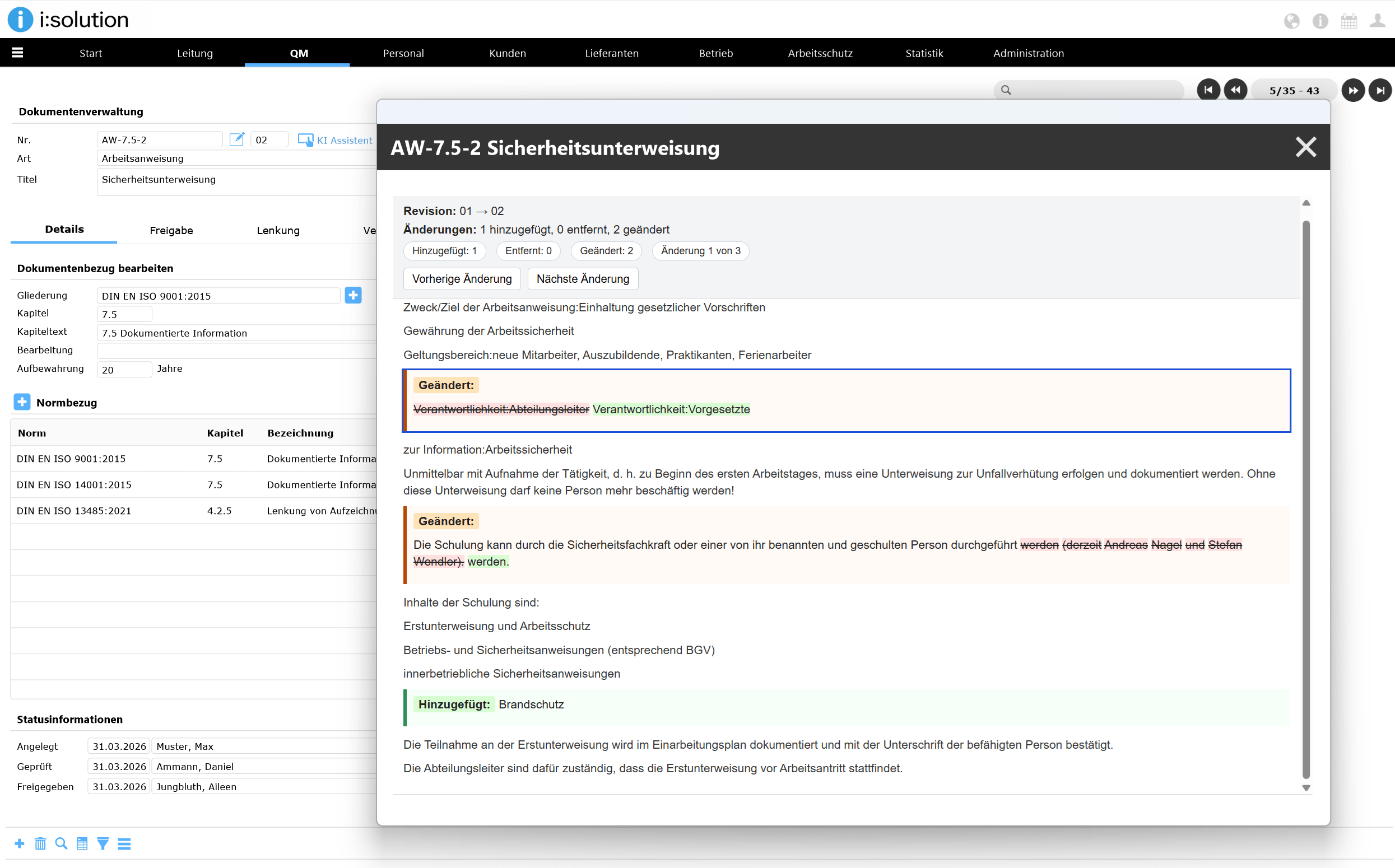Click the edit document number pencil icon
The image size is (1395, 868).
coord(236,139)
